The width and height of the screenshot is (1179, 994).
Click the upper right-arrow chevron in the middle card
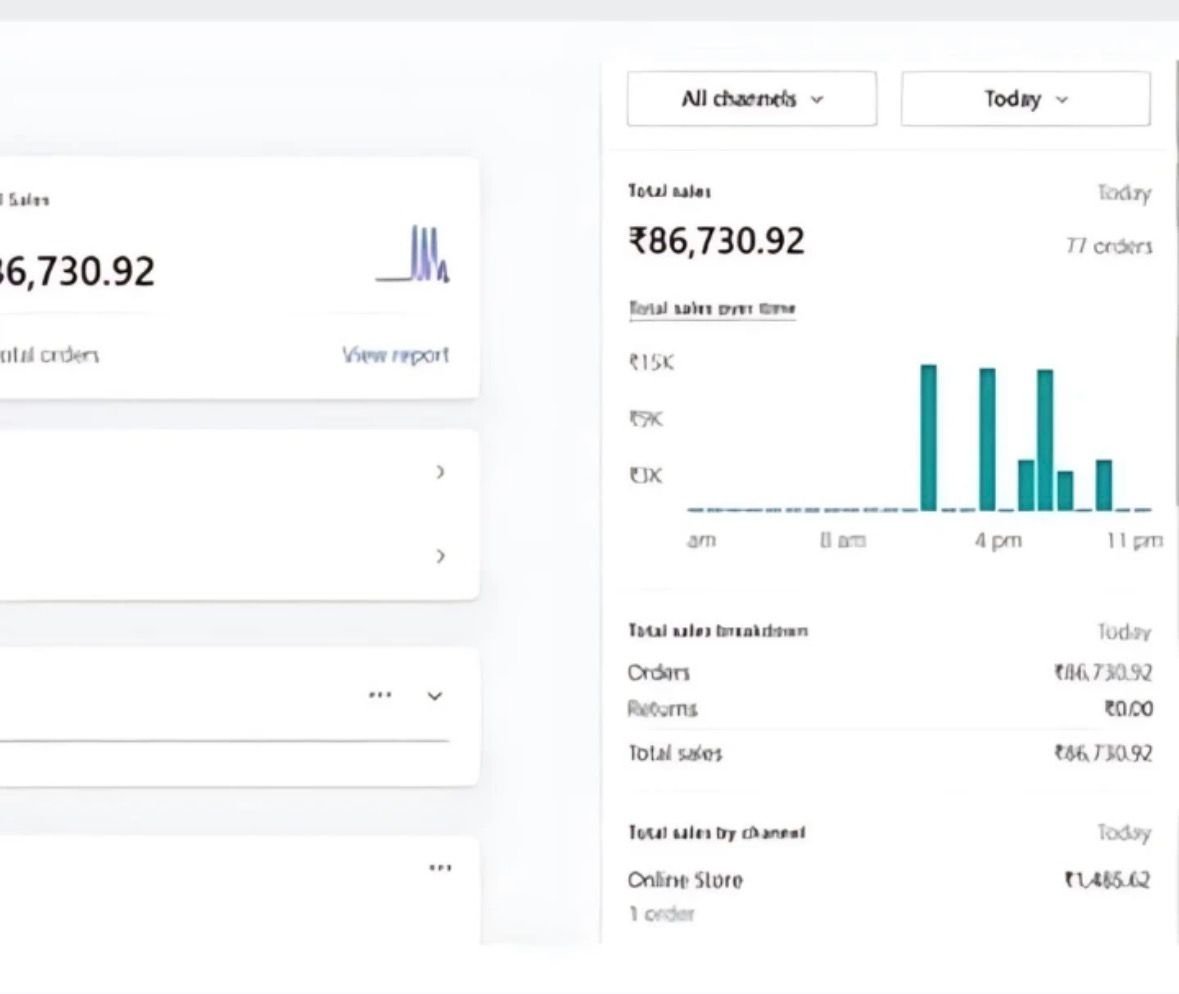pos(440,472)
